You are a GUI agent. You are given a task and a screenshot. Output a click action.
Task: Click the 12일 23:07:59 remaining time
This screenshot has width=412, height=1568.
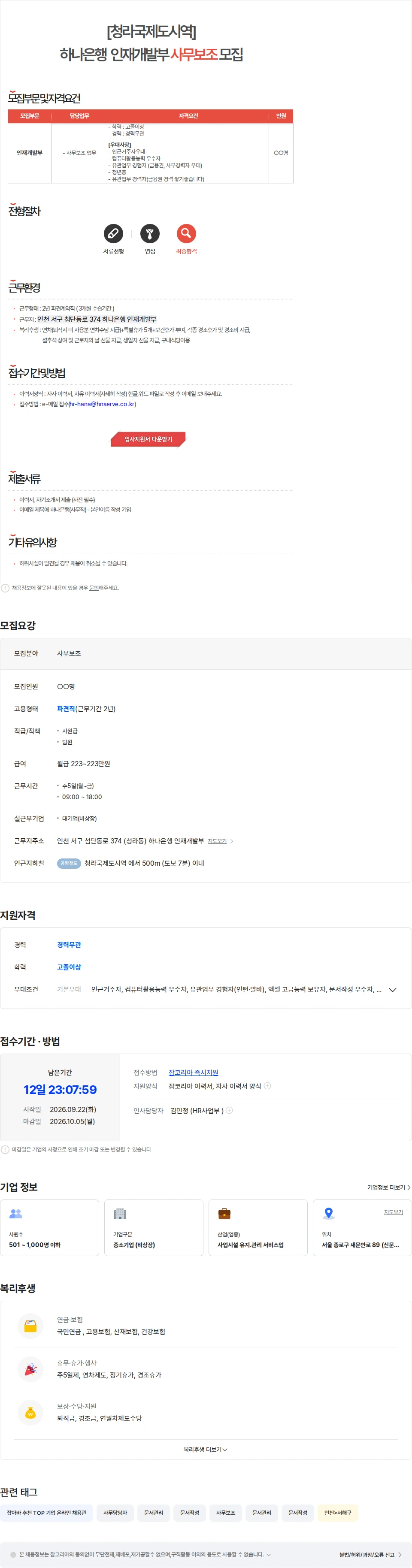click(x=60, y=1090)
